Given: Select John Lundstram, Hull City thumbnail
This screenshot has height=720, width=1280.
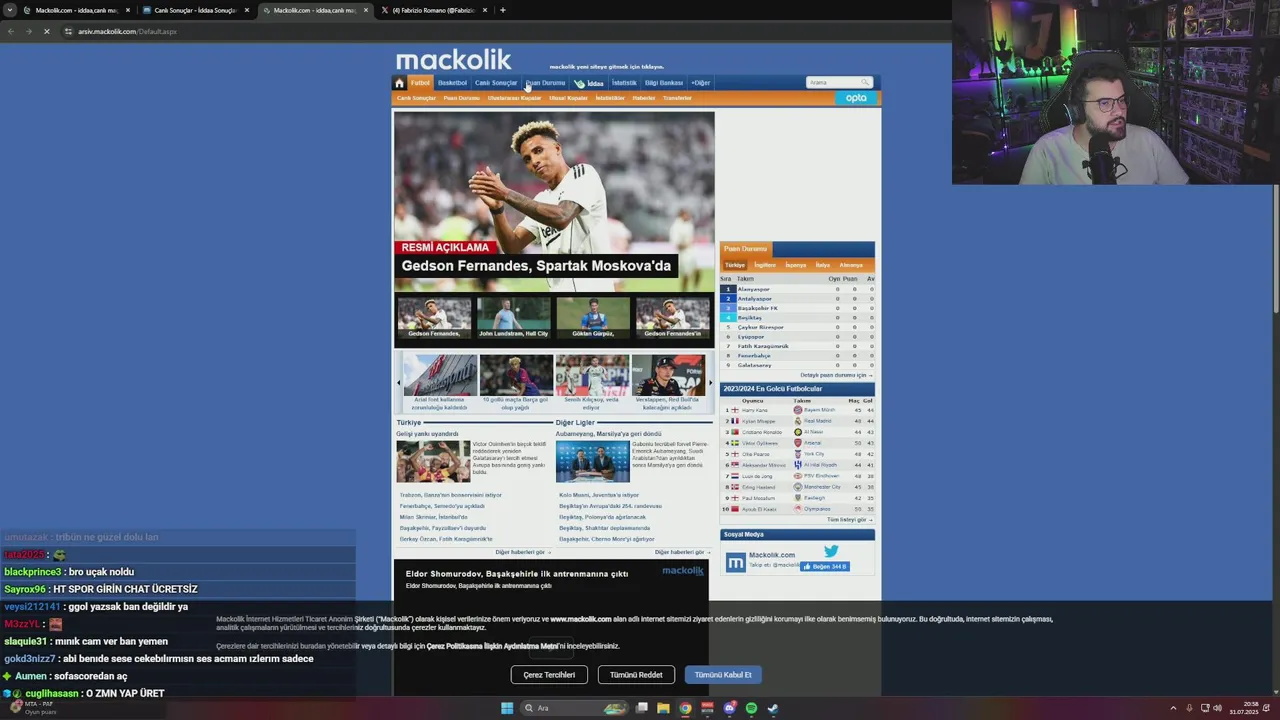Looking at the screenshot, I should pyautogui.click(x=514, y=318).
